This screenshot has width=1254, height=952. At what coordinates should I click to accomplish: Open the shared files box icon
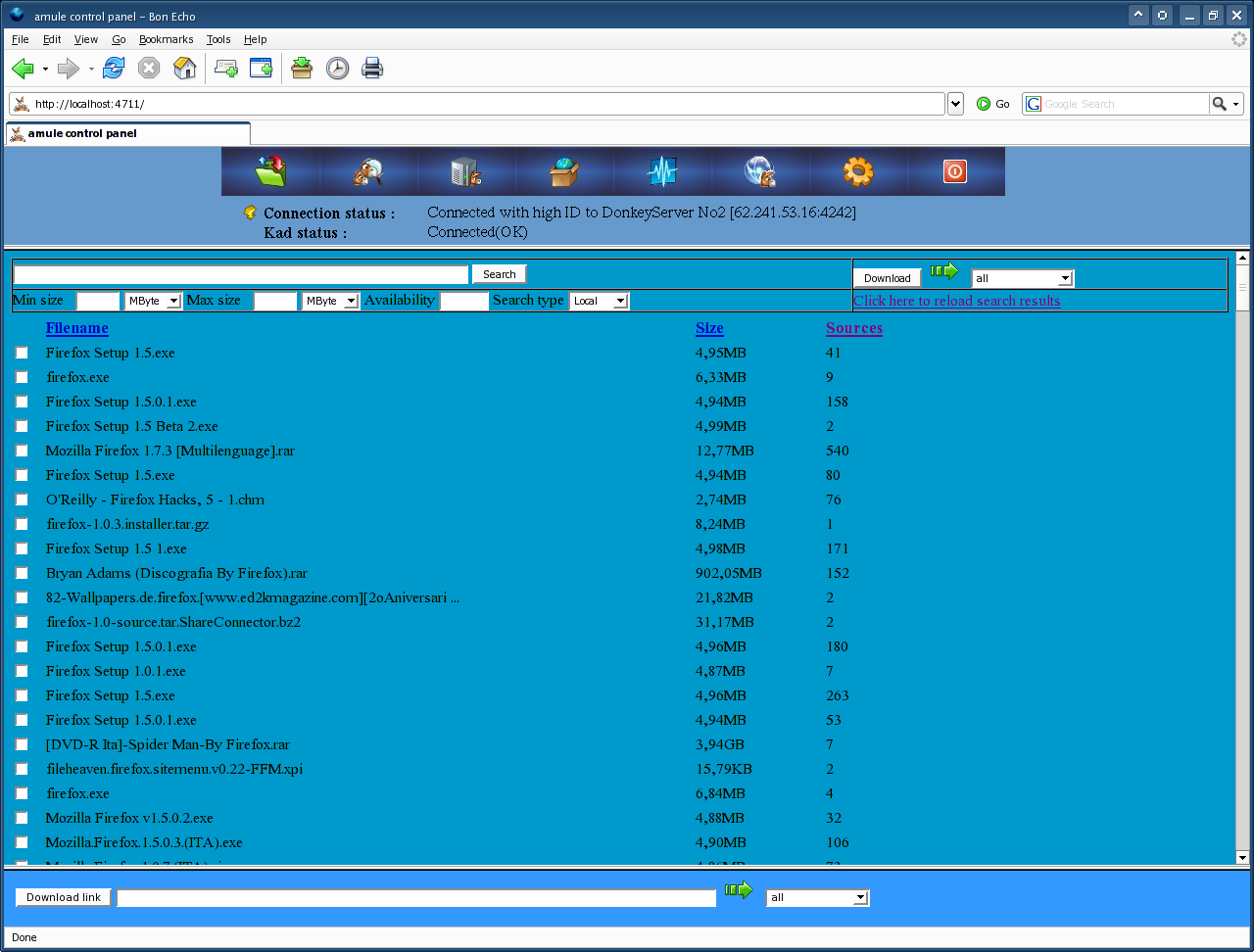pos(564,171)
